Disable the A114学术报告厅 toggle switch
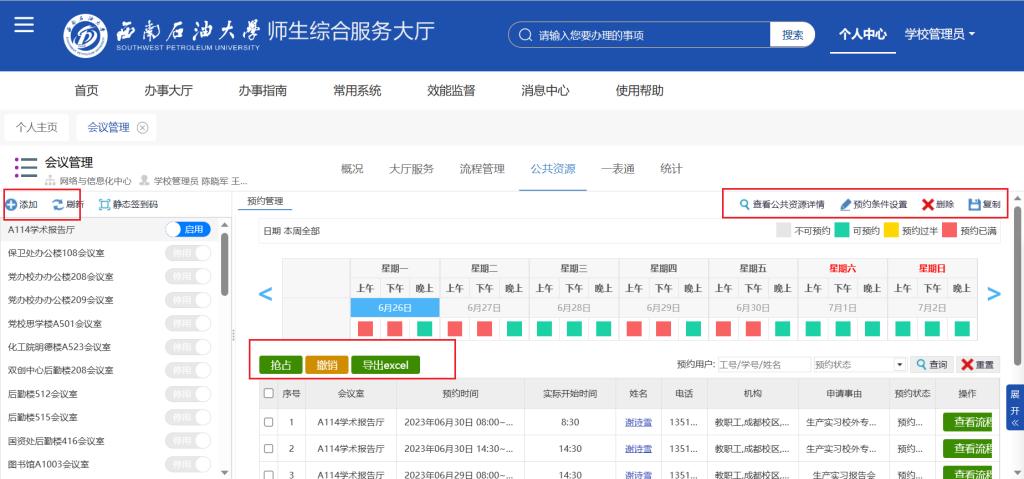 189,230
